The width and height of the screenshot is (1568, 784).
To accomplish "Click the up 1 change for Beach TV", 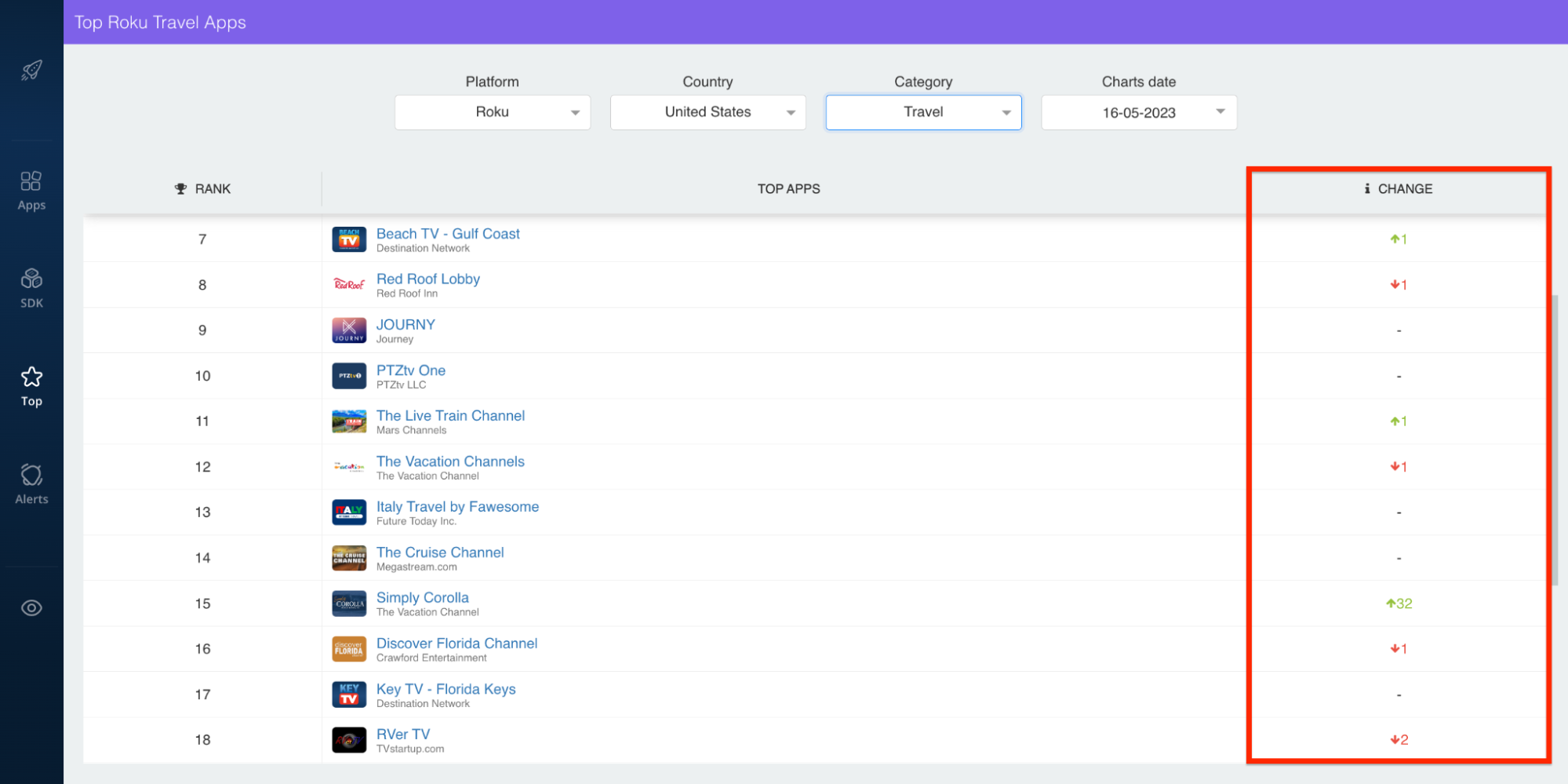I will coord(1399,239).
